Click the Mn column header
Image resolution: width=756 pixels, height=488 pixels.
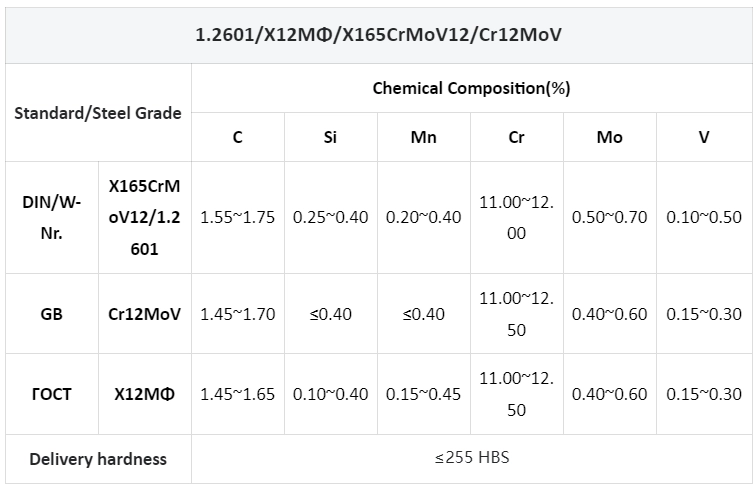[423, 137]
